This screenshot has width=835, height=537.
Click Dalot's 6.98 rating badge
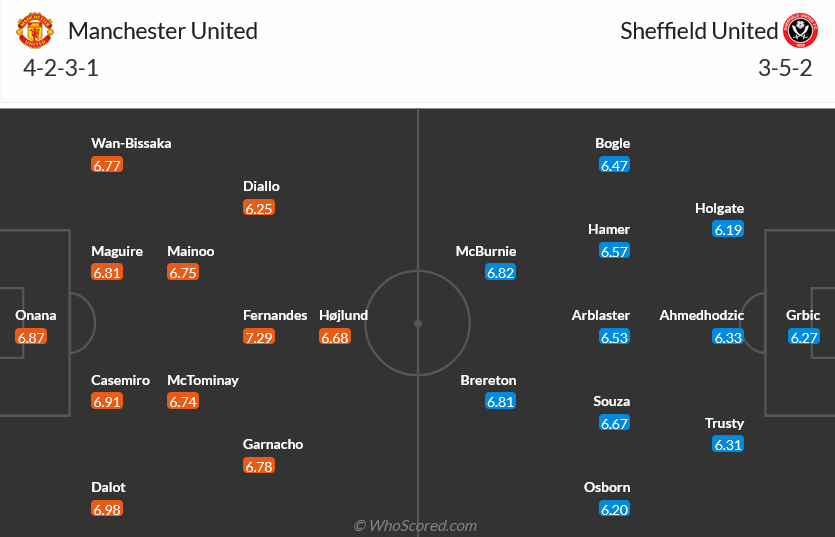pyautogui.click(x=107, y=509)
